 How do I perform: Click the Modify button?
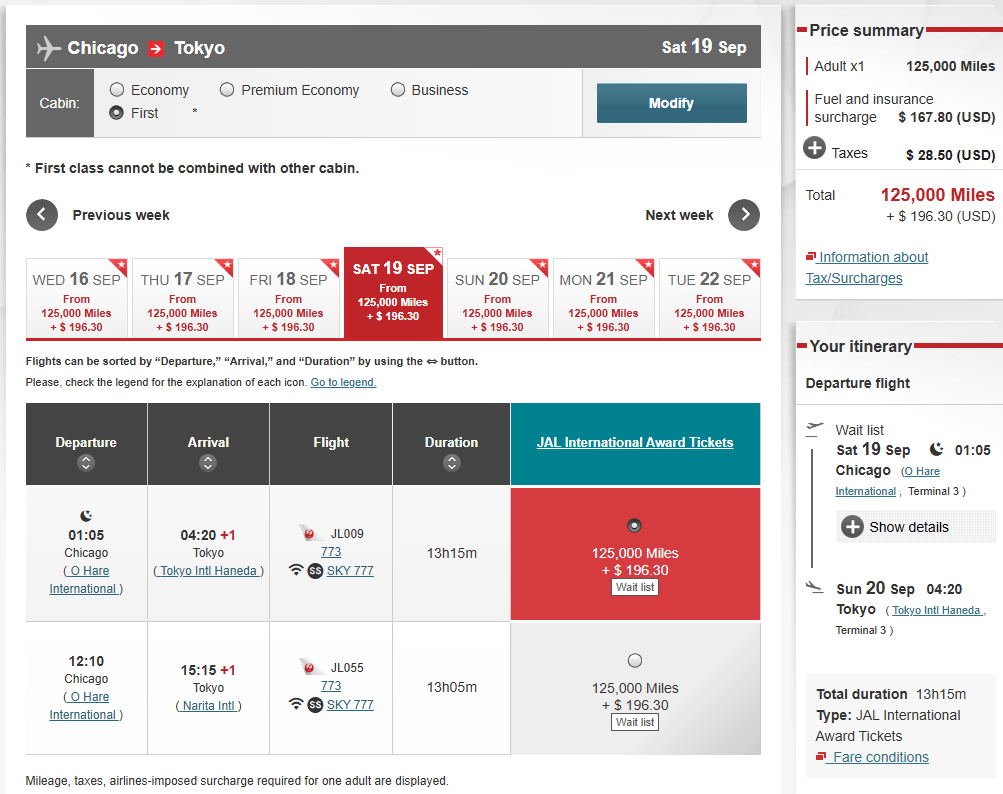pyautogui.click(x=672, y=103)
